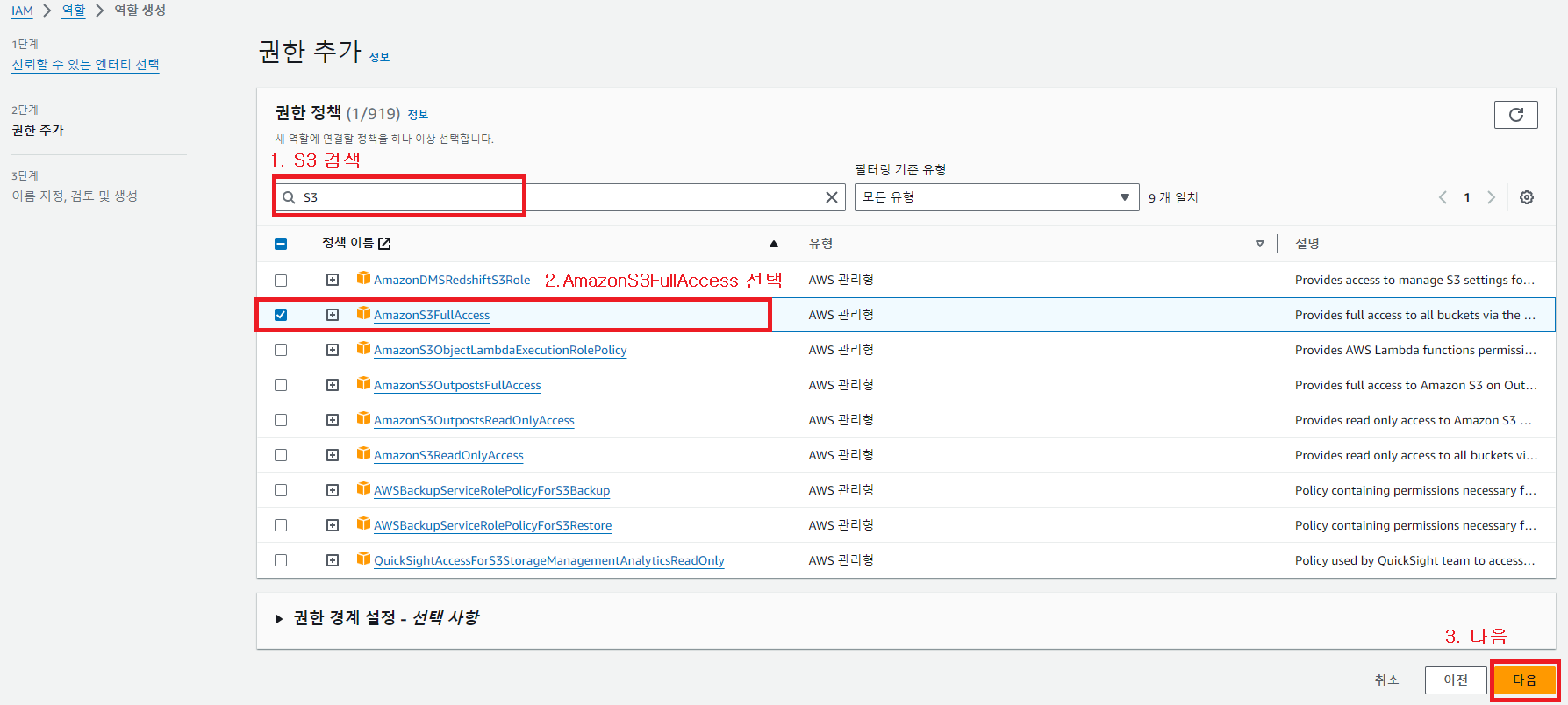Screen dimensions: 1568x705
Task: Expand AmazonDMSRedshiftS3Role policy details
Action: [333, 280]
